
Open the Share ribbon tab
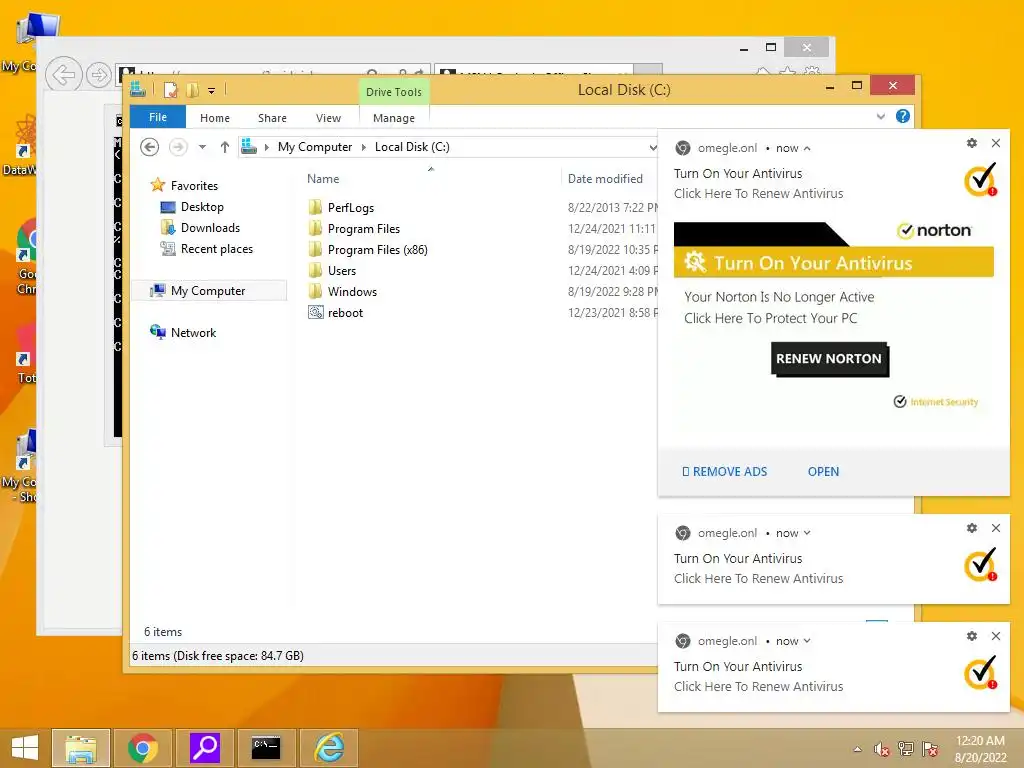click(272, 118)
